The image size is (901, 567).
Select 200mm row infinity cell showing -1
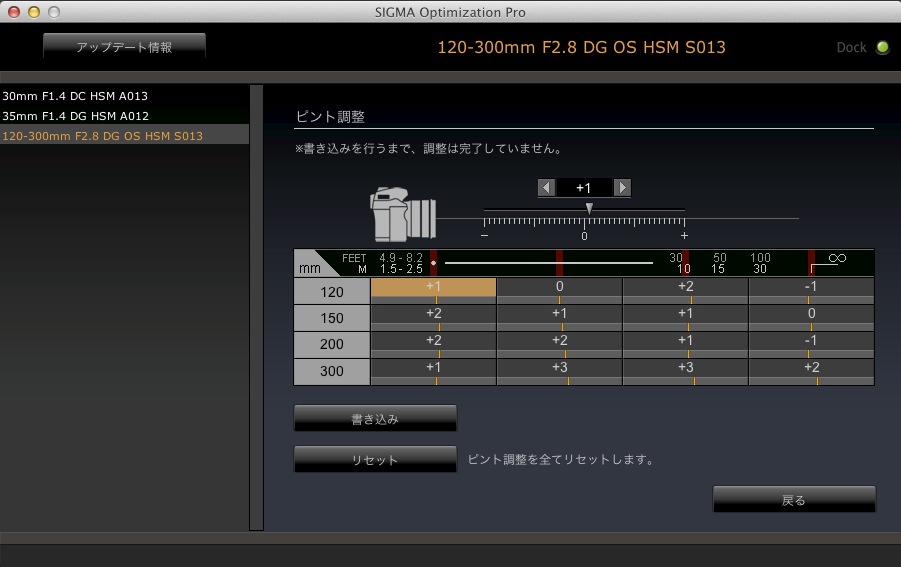click(x=811, y=345)
